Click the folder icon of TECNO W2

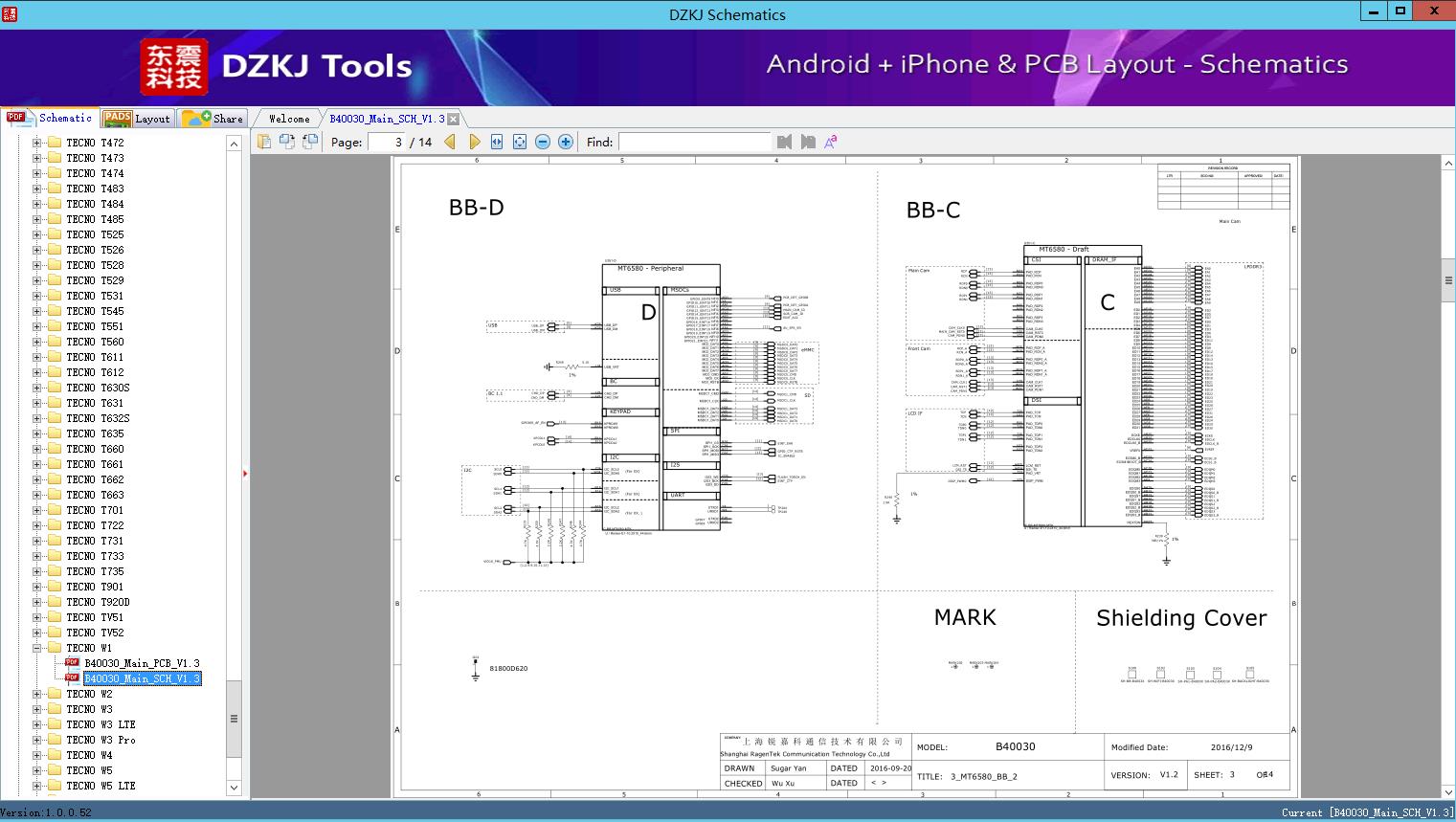(55, 694)
